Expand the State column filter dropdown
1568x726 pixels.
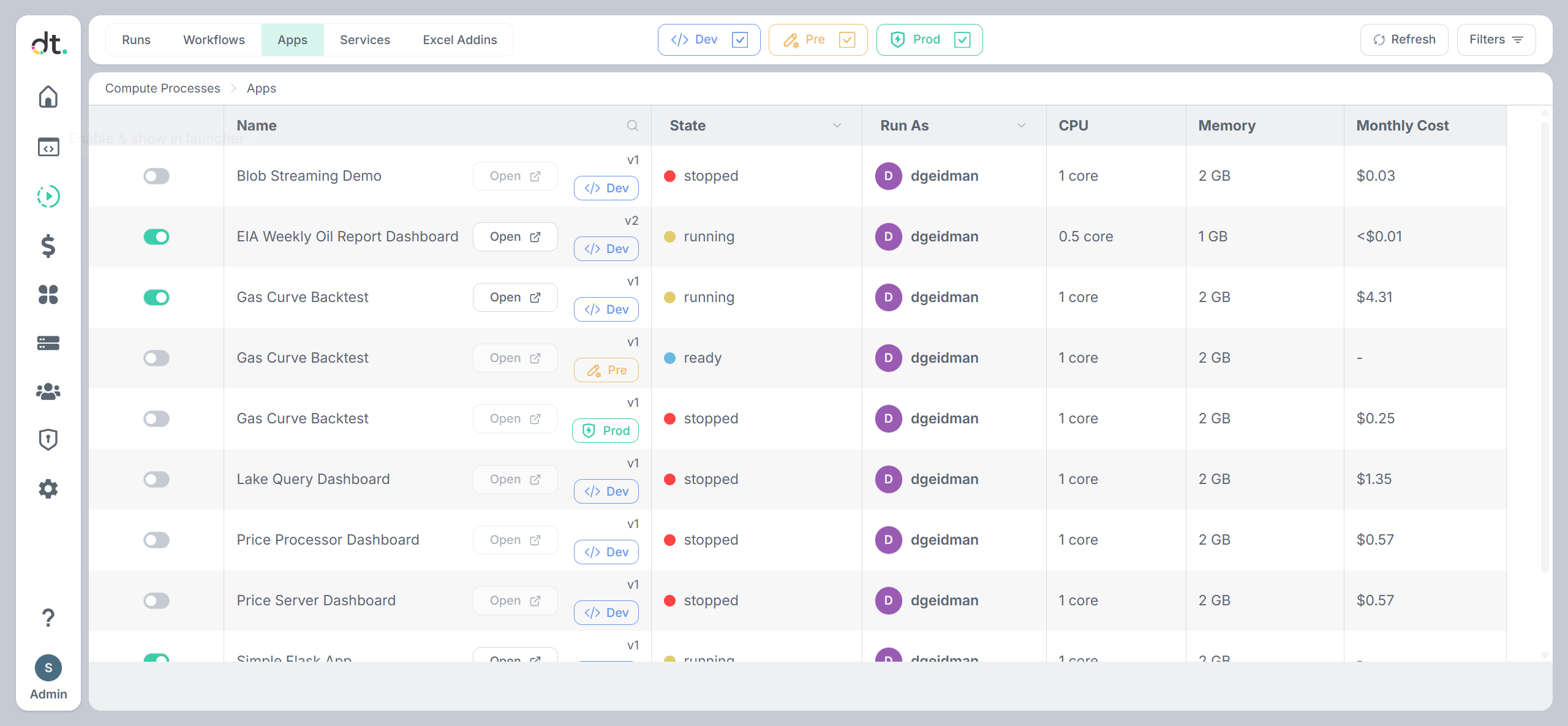coord(837,126)
